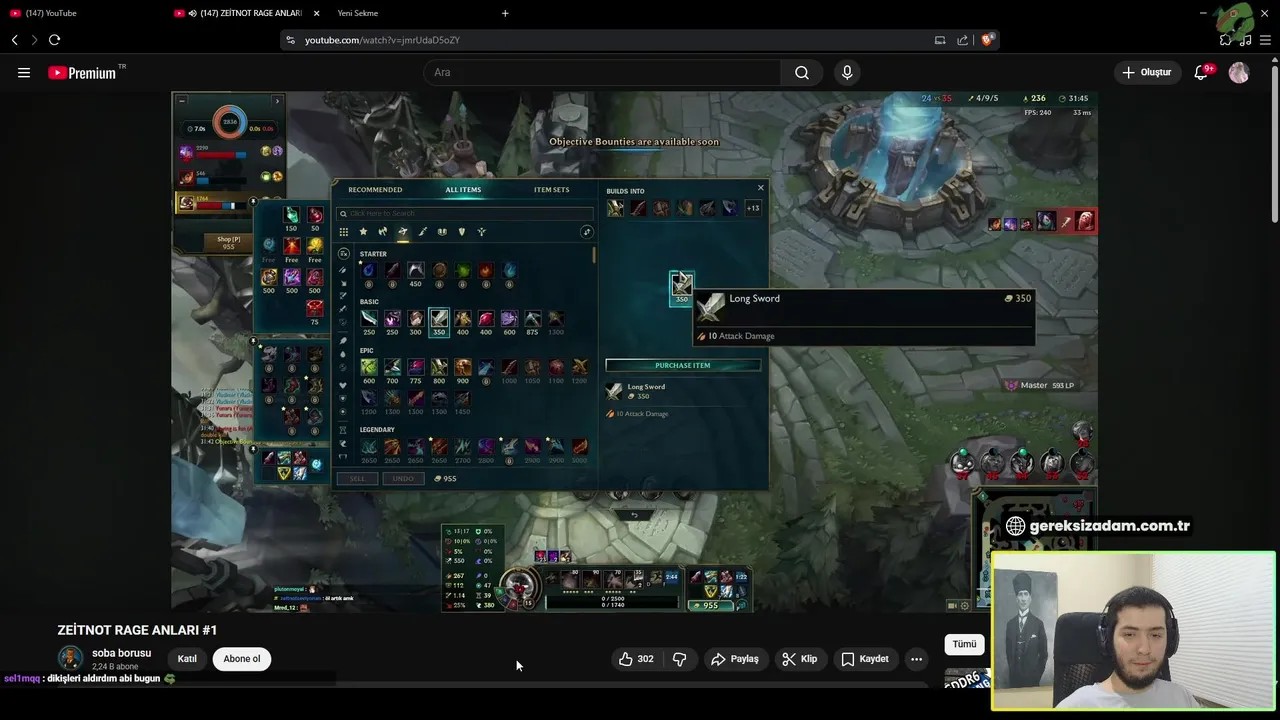1280x720 pixels.
Task: Toggle the pin on the consumables panel
Action: coord(254,202)
